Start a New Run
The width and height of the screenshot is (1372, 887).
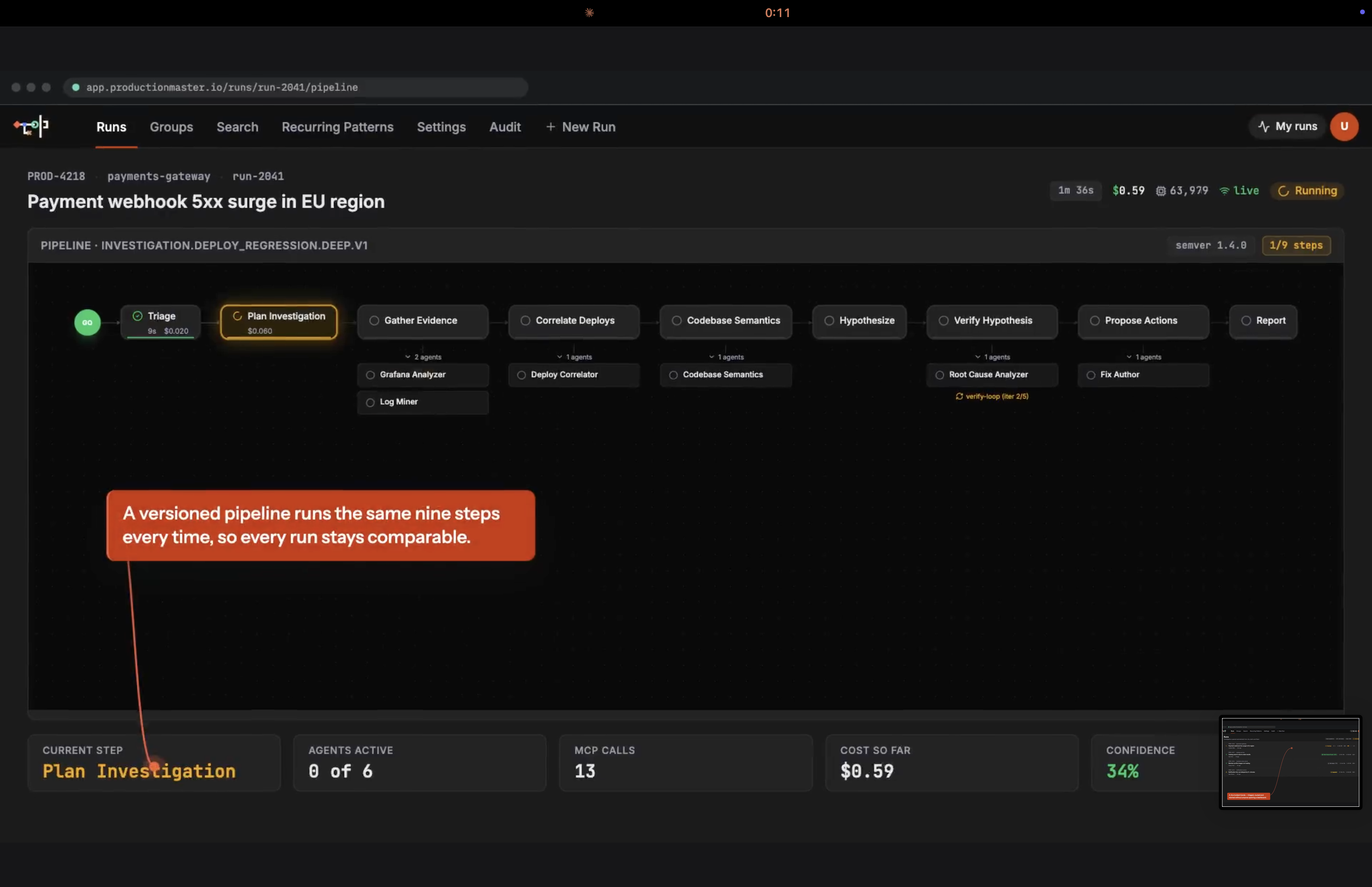pyautogui.click(x=581, y=127)
